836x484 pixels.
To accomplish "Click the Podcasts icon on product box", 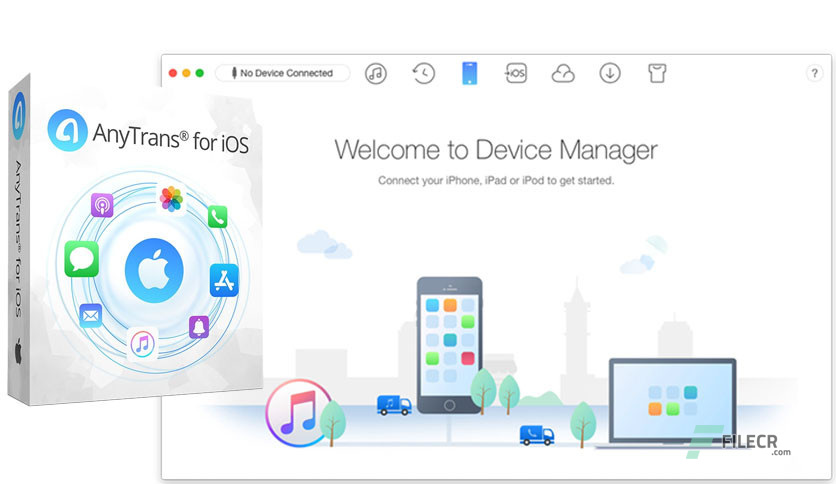I will coord(102,205).
